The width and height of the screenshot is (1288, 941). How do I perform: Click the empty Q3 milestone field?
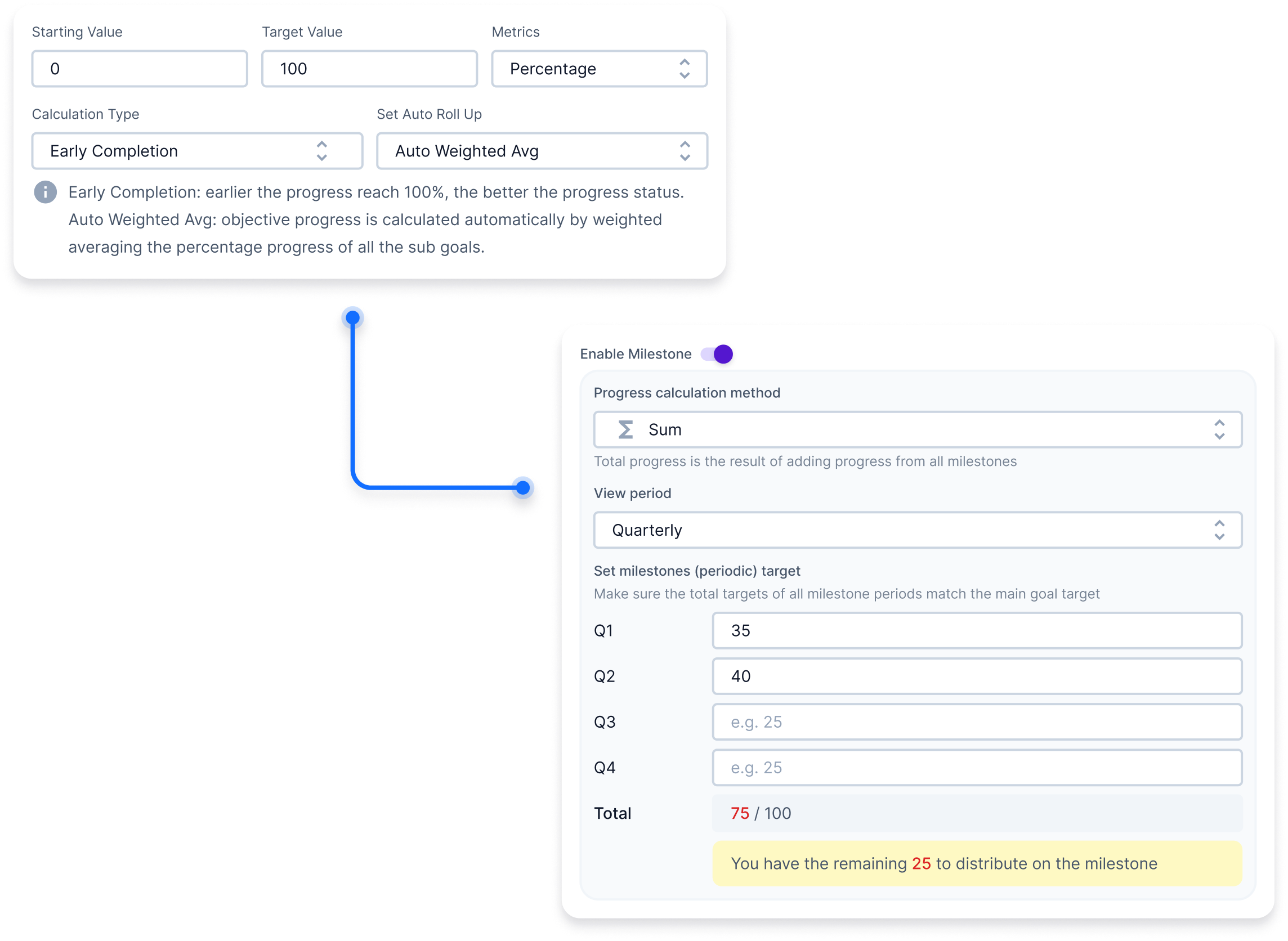coord(977,722)
